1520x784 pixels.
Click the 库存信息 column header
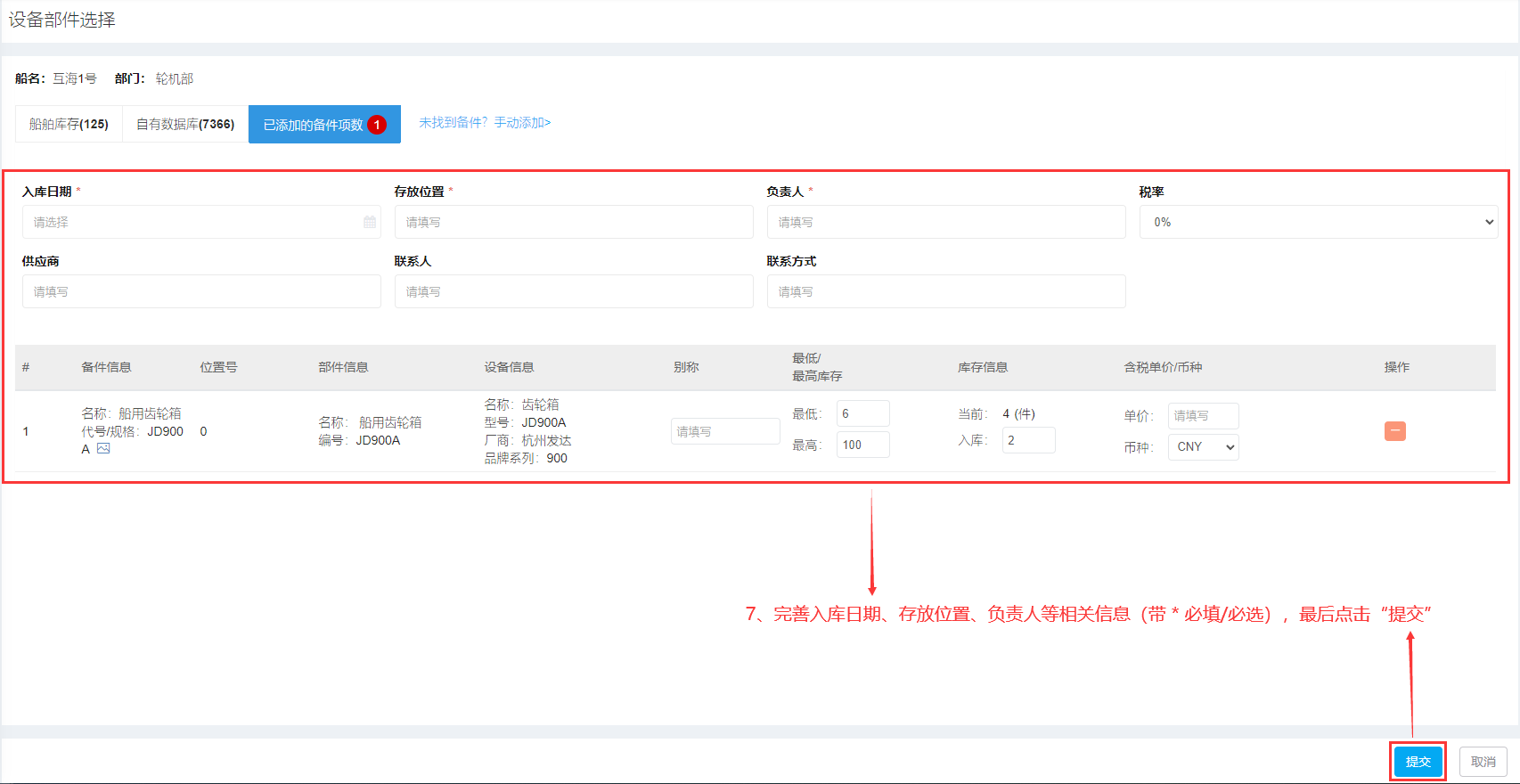pos(983,367)
